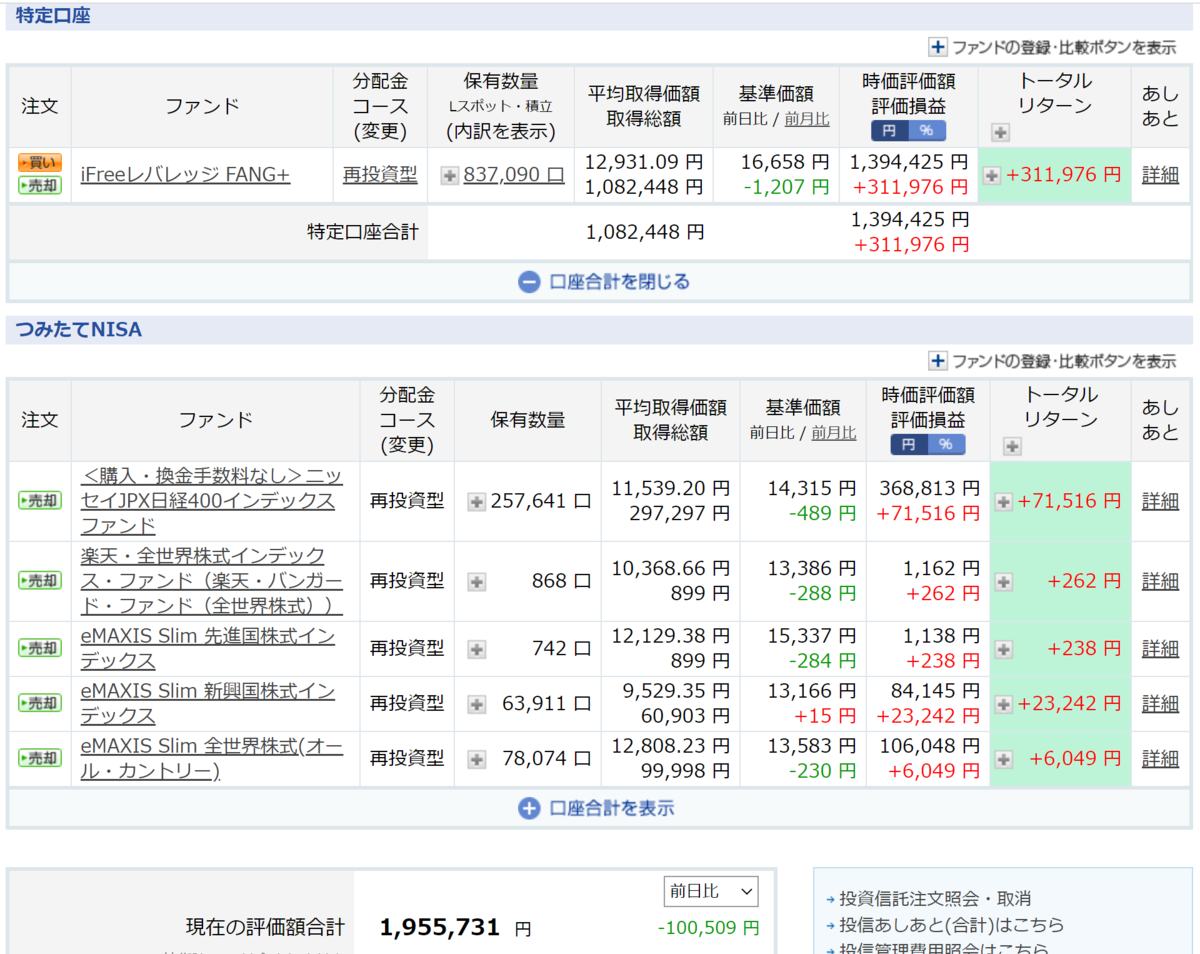The width and height of the screenshot is (1200, 954).
Task: Click the 買い buy button for iFree FANG+
Action: [x=40, y=163]
